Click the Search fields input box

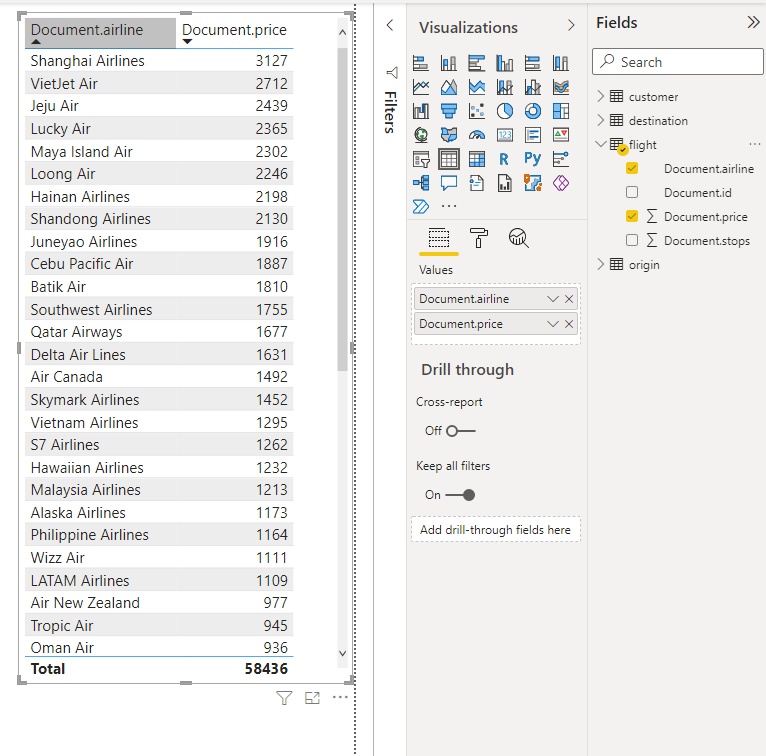tap(678, 62)
